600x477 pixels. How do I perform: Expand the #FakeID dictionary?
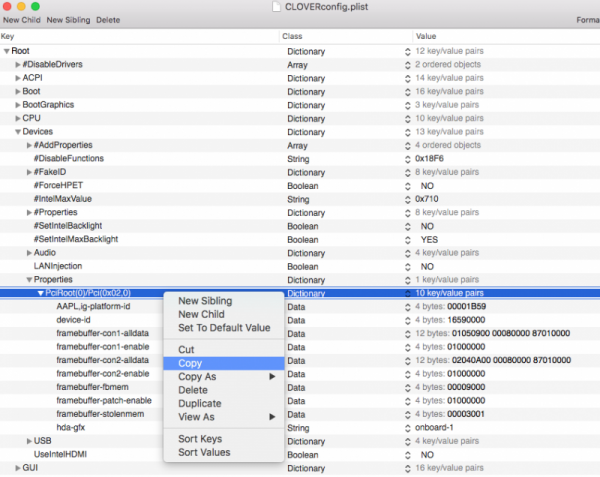[x=29, y=172]
